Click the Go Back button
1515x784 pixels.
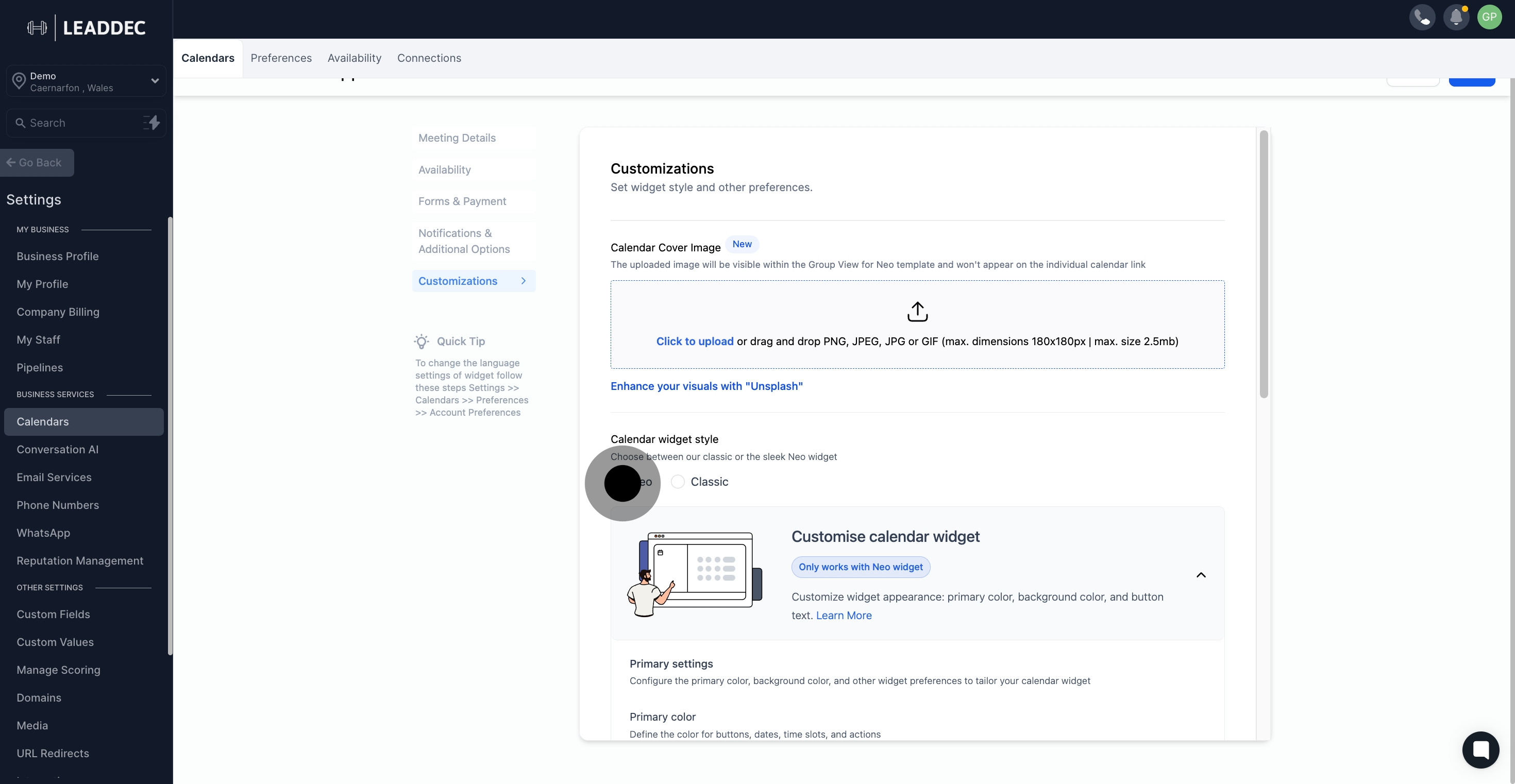(37, 163)
